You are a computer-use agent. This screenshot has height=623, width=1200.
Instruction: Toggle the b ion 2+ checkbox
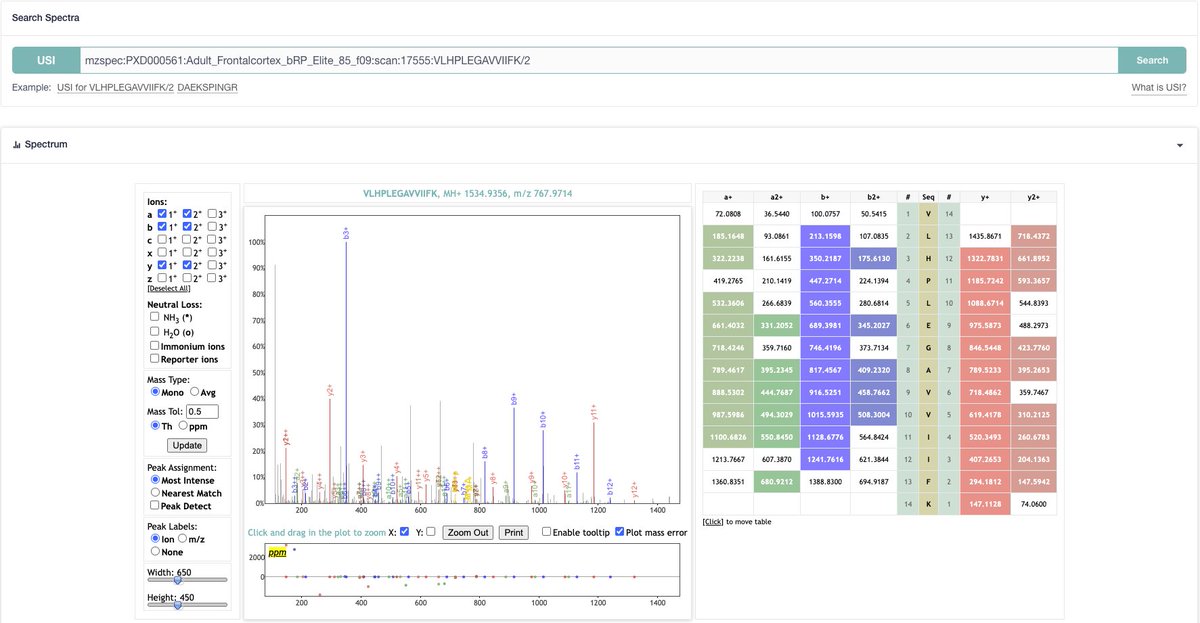(x=187, y=226)
